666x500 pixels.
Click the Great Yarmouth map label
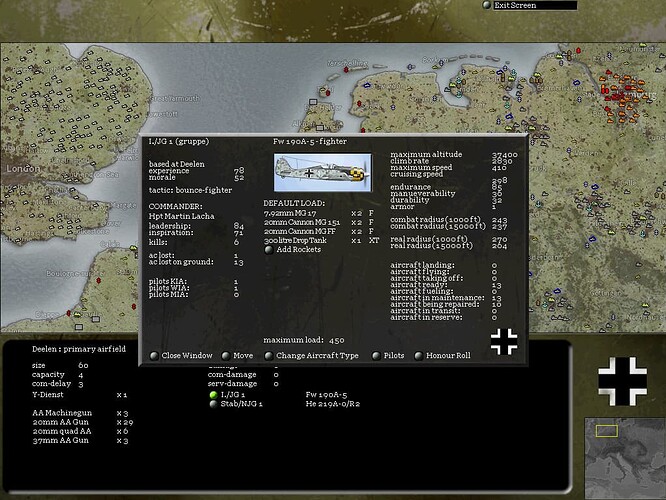click(x=175, y=99)
